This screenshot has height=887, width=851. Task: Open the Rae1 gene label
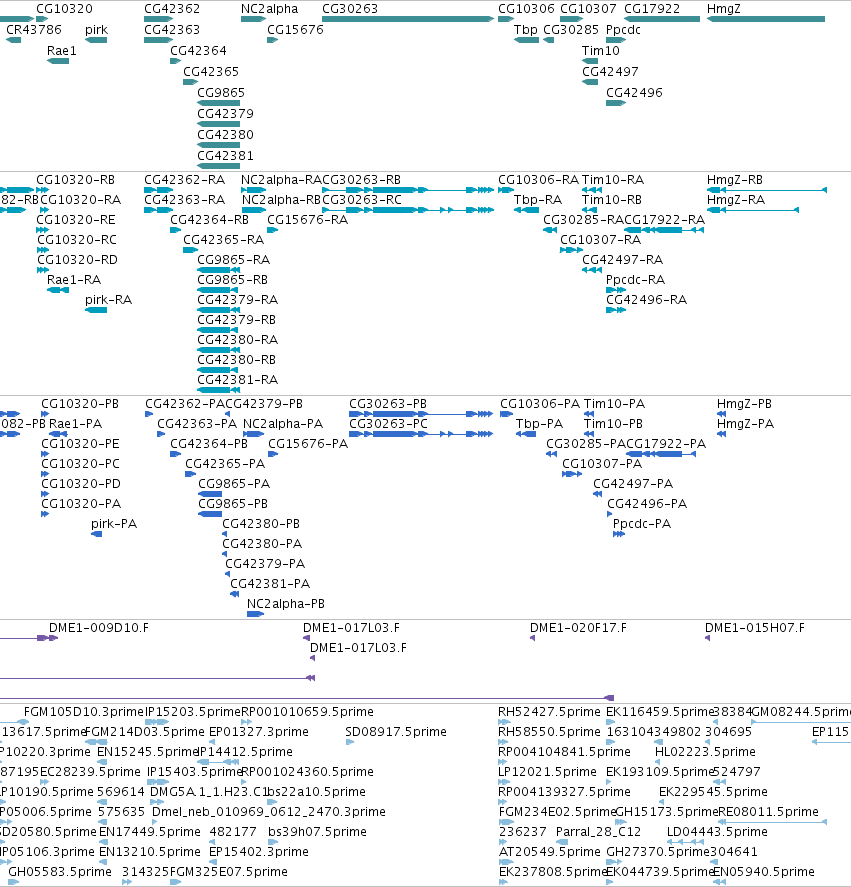point(62,50)
